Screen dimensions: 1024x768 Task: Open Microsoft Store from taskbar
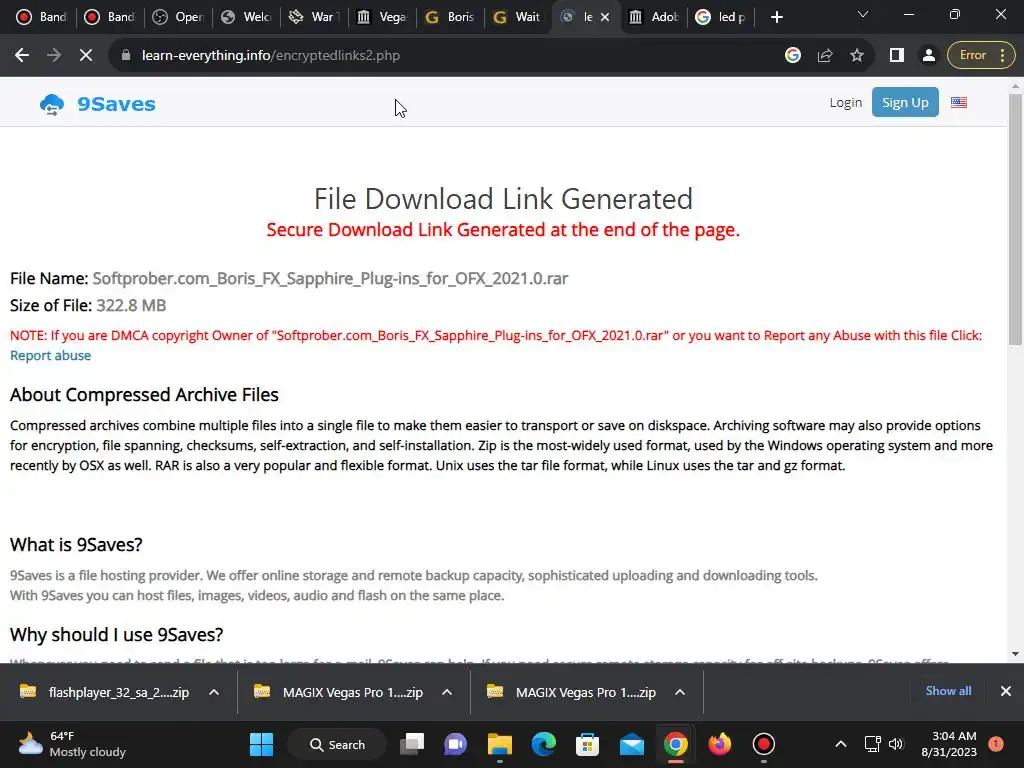[x=587, y=744]
